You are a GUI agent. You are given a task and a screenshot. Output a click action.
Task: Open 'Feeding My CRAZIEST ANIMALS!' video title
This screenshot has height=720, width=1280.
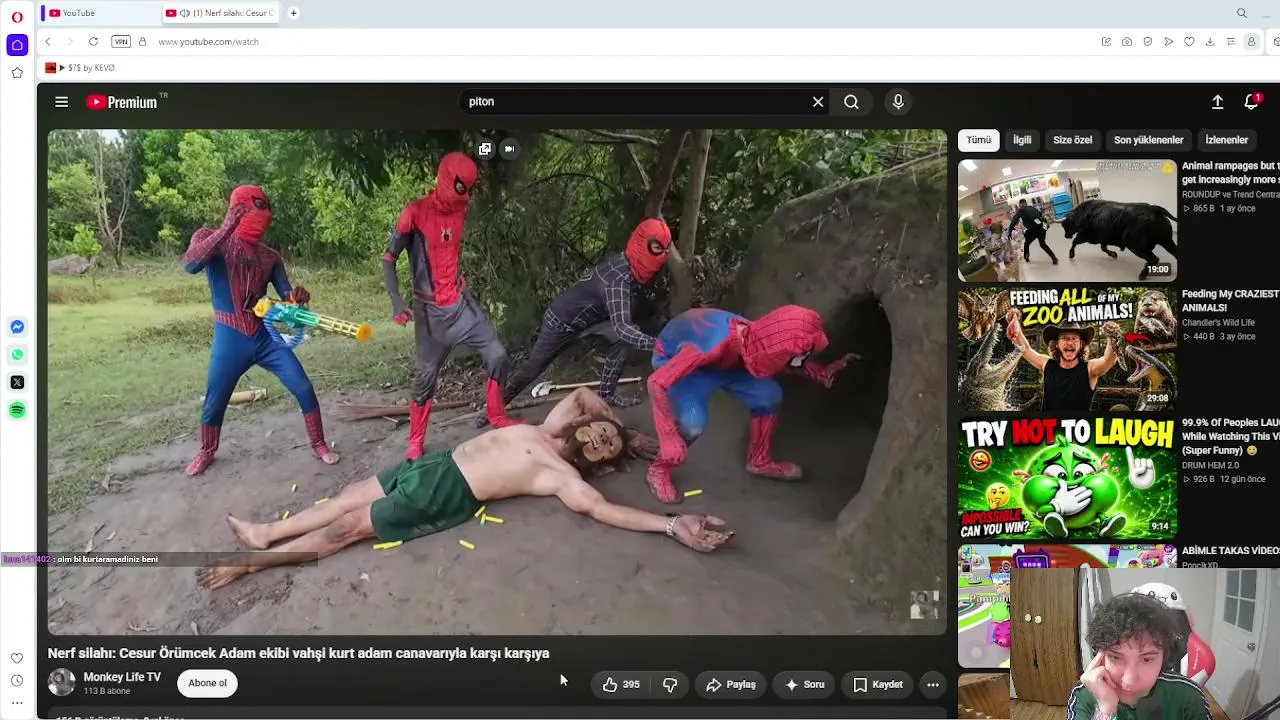point(1230,301)
